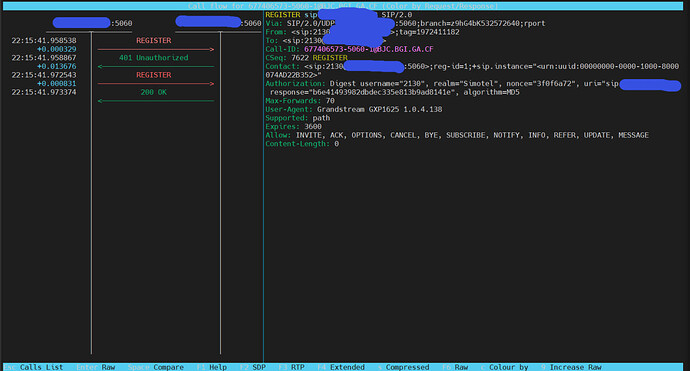This screenshot has height=371, width=690.
Task: Click the +0.013676 time delta
Action: (x=57, y=66)
